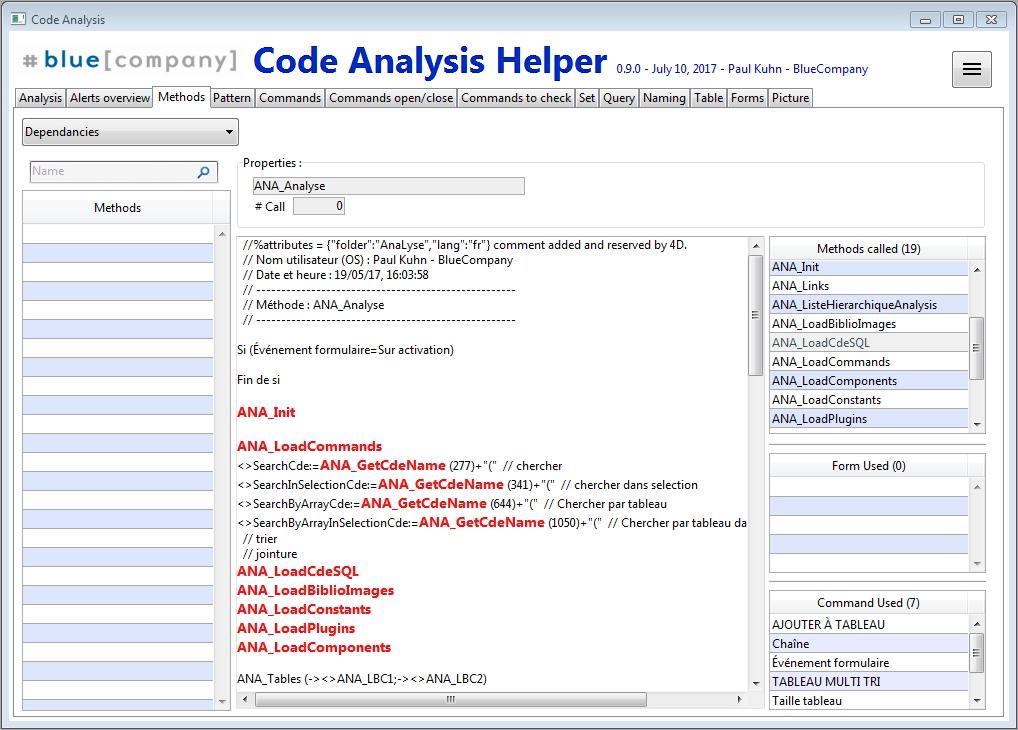
Task: Click red ANA_LoadPlugins in code view
Action: click(296, 628)
